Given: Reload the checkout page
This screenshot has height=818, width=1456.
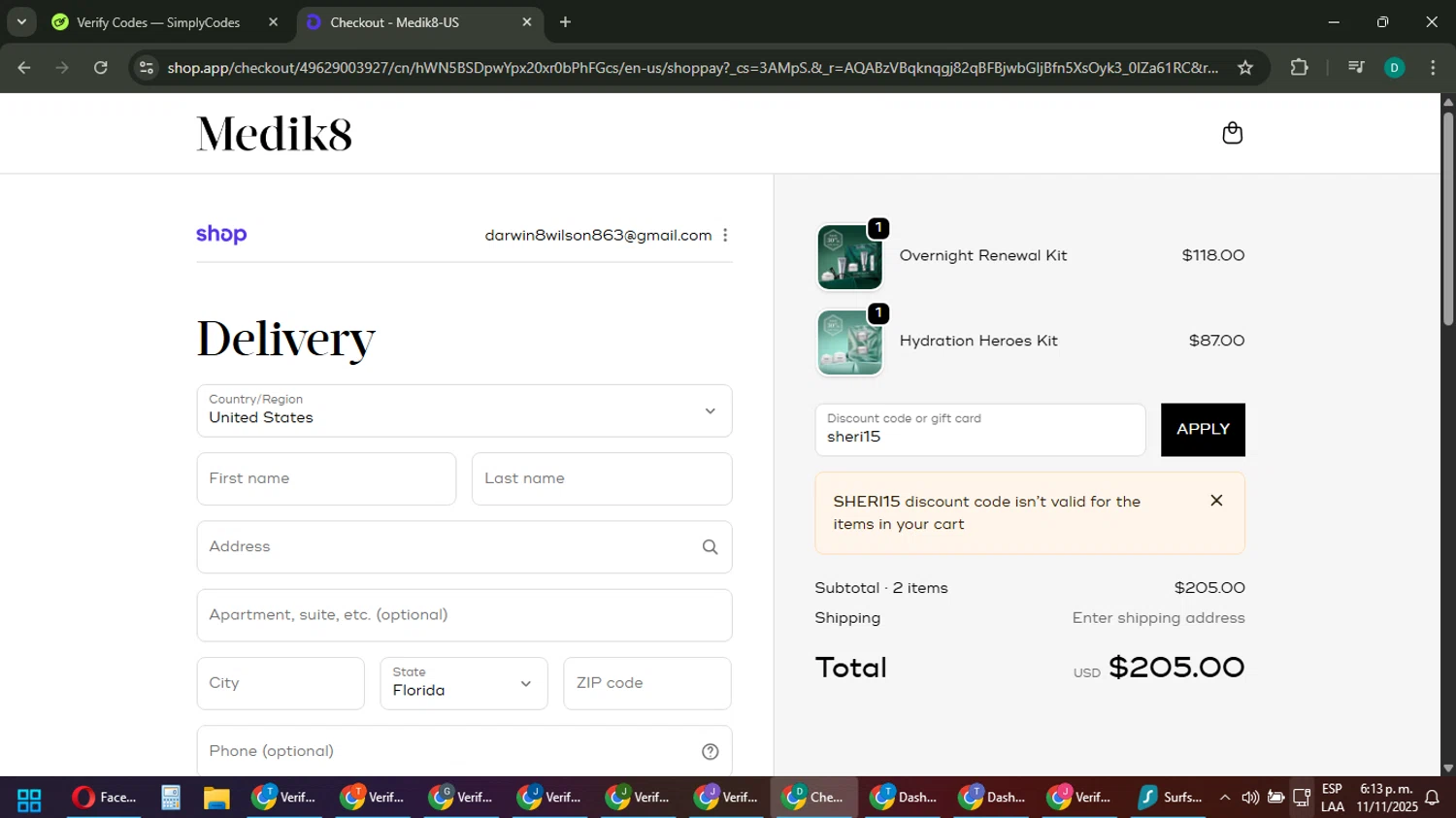Looking at the screenshot, I should (101, 67).
